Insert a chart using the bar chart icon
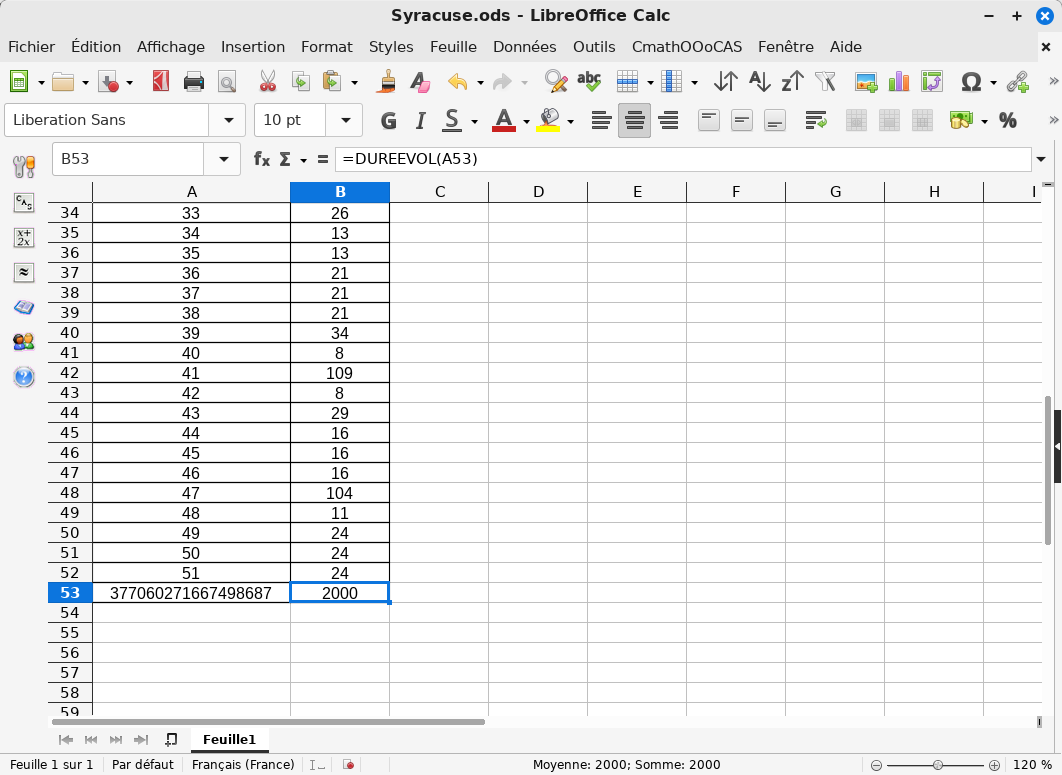This screenshot has height=775, width=1062. (x=899, y=82)
